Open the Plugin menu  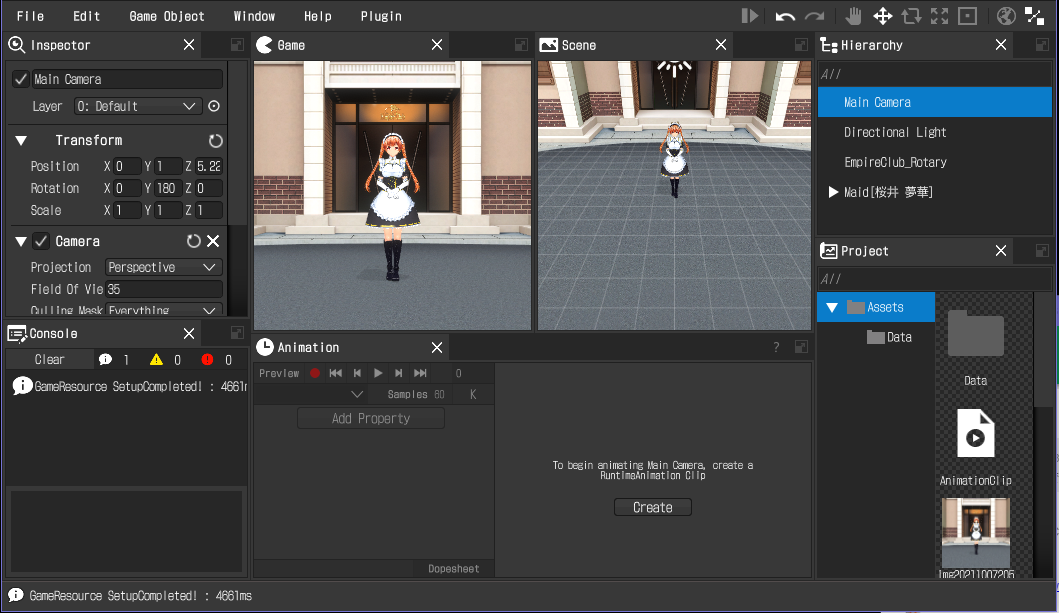pos(381,16)
